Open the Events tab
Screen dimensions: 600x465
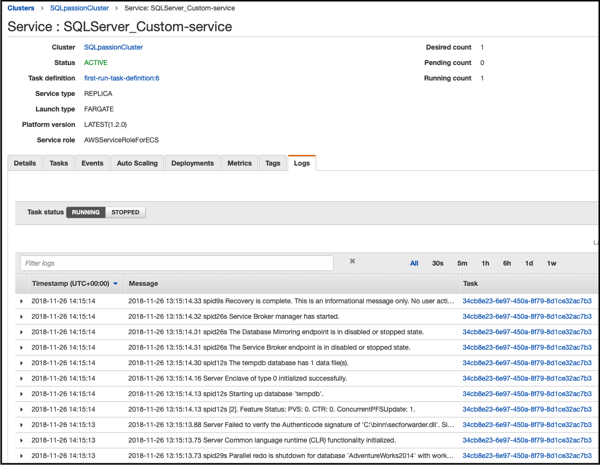coord(92,163)
